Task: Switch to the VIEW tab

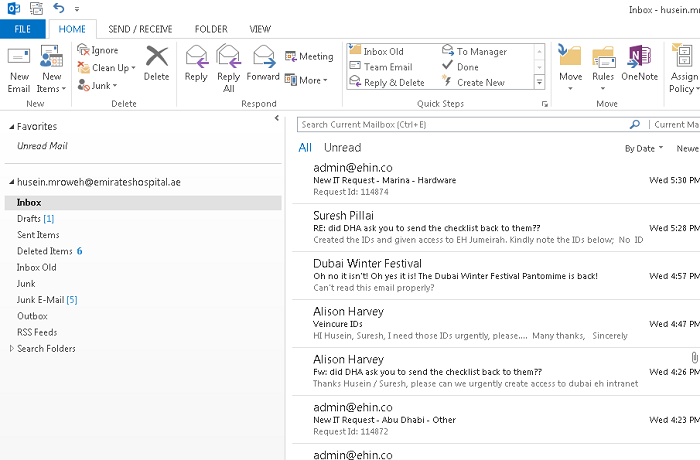Action: coord(260,29)
